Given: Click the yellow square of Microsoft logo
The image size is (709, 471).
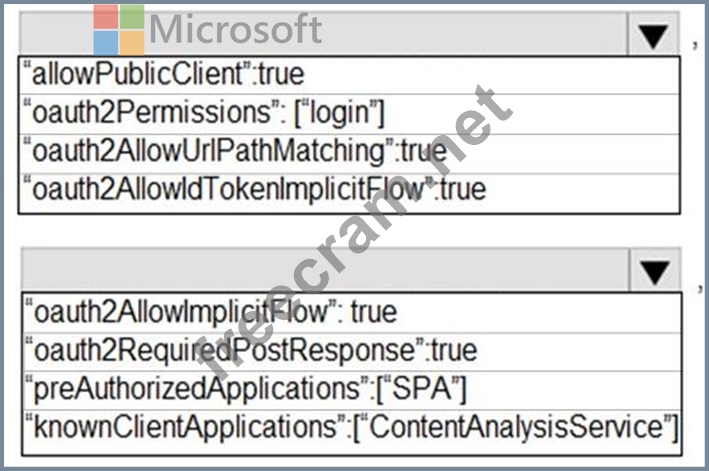Looking at the screenshot, I should coord(132,42).
